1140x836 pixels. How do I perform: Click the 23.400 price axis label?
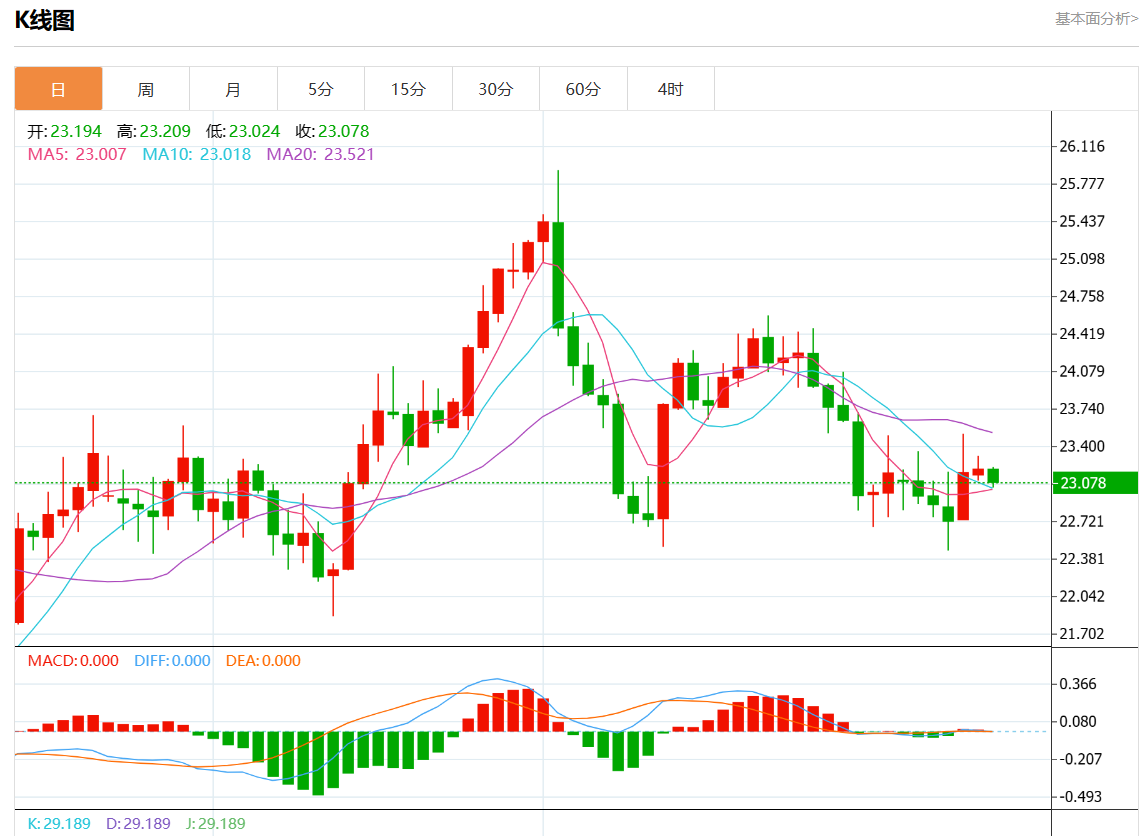[x=1082, y=446]
